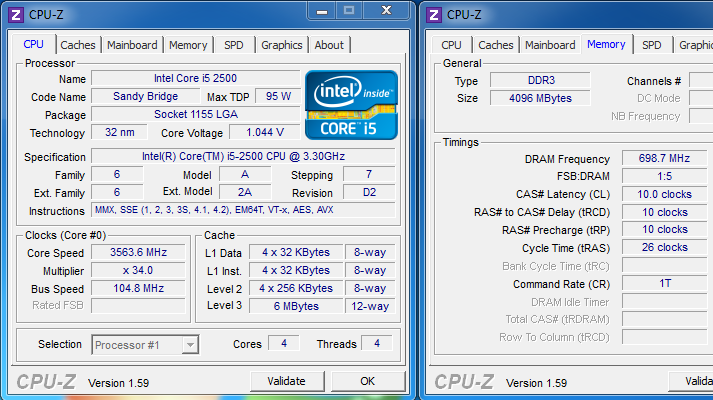Select the Memory tab in left window
This screenshot has height=400, width=713.
pyautogui.click(x=188, y=45)
